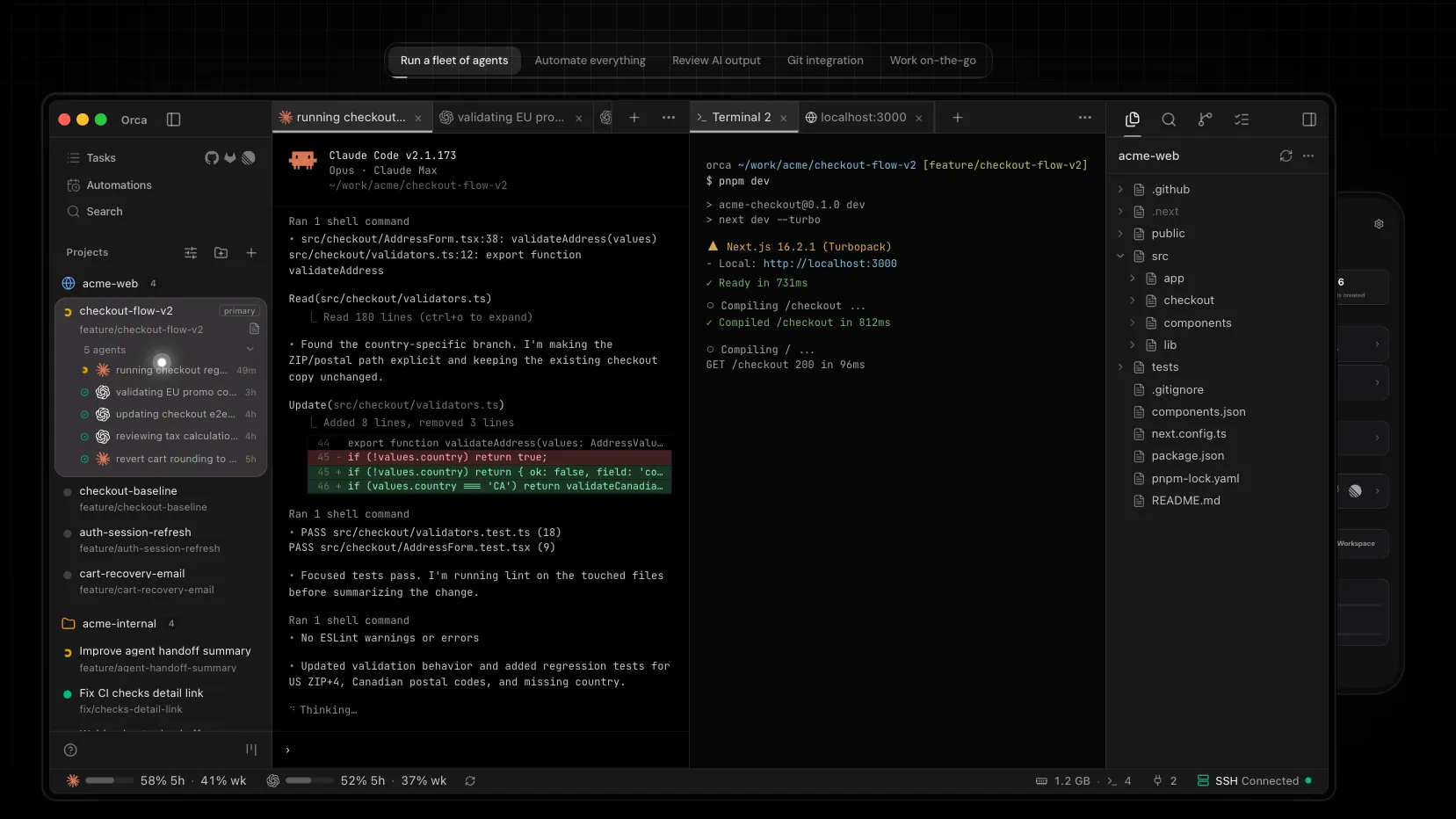
Task: Open Automations in the sidebar
Action: pos(109,185)
